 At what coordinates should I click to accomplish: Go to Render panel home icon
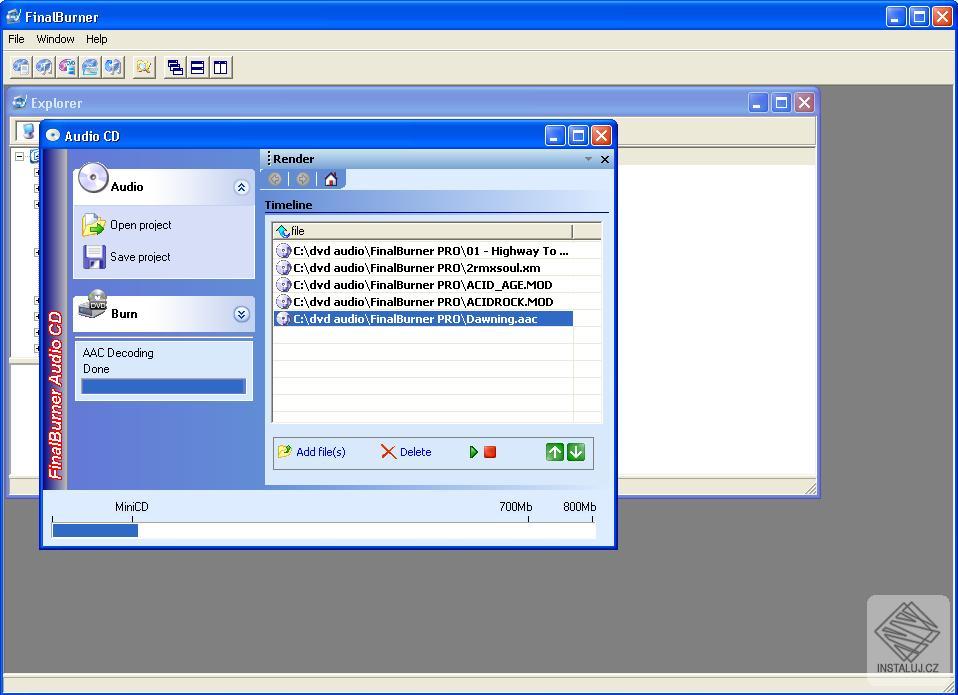click(x=331, y=179)
